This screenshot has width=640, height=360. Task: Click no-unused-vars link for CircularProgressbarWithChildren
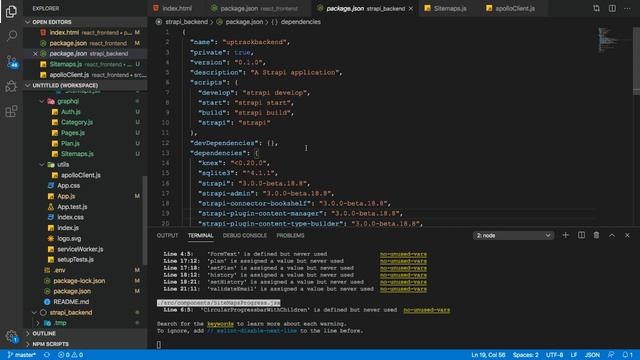[427, 310]
